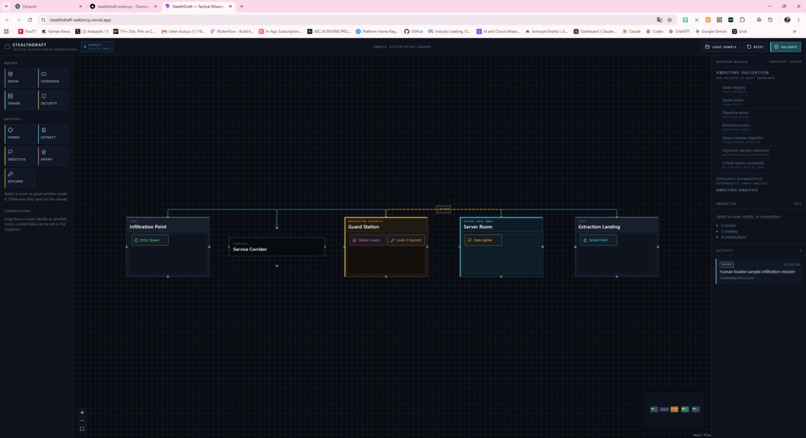
Task: Click the translate page icon
Action: pyautogui.click(x=660, y=20)
